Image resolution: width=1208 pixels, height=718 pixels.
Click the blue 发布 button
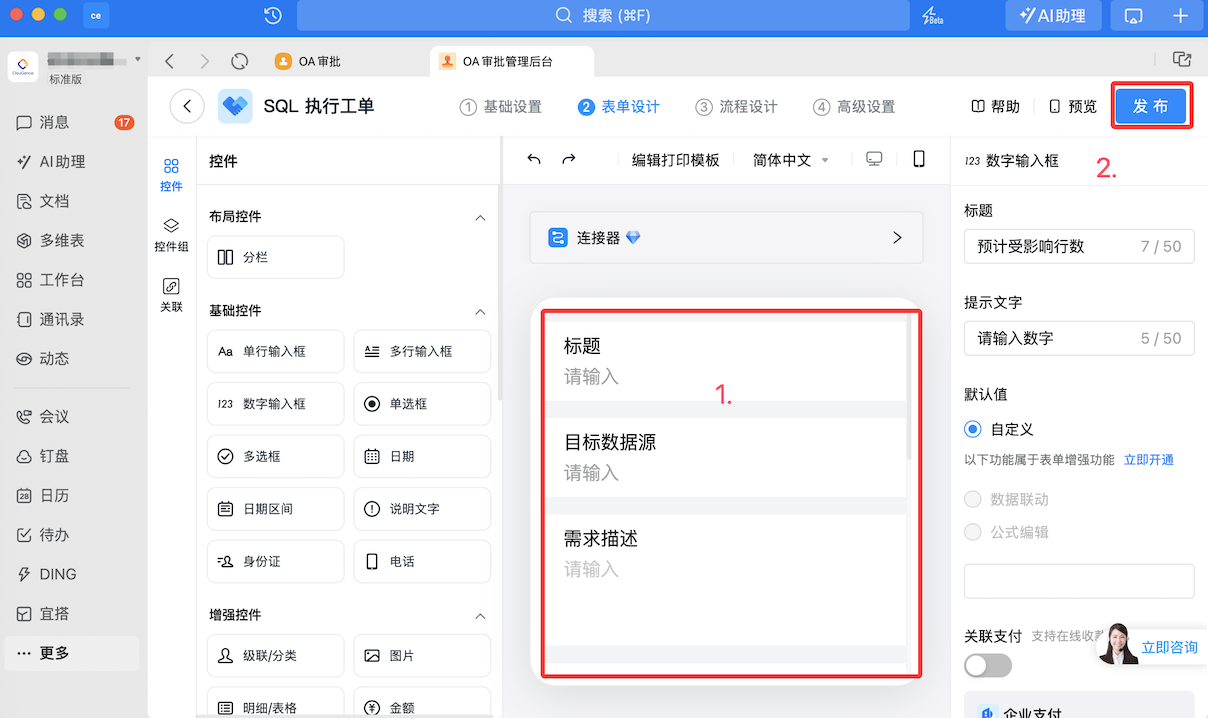[1151, 106]
